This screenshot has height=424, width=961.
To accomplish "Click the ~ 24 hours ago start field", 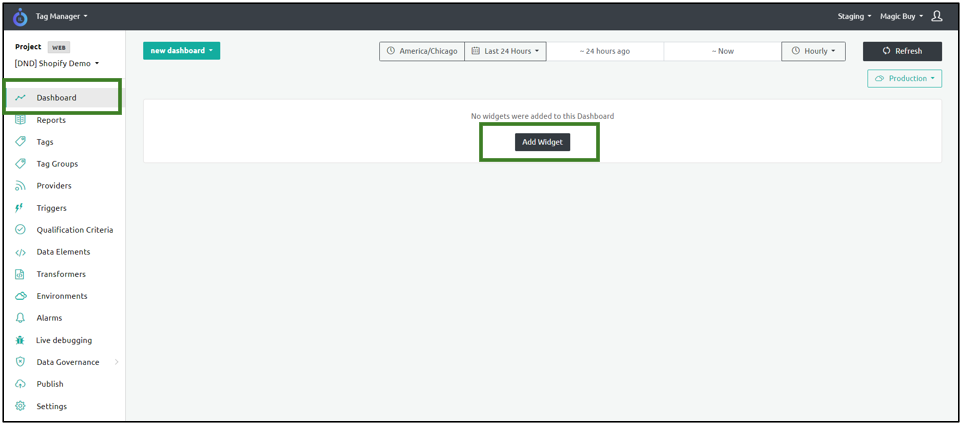I will [x=605, y=51].
